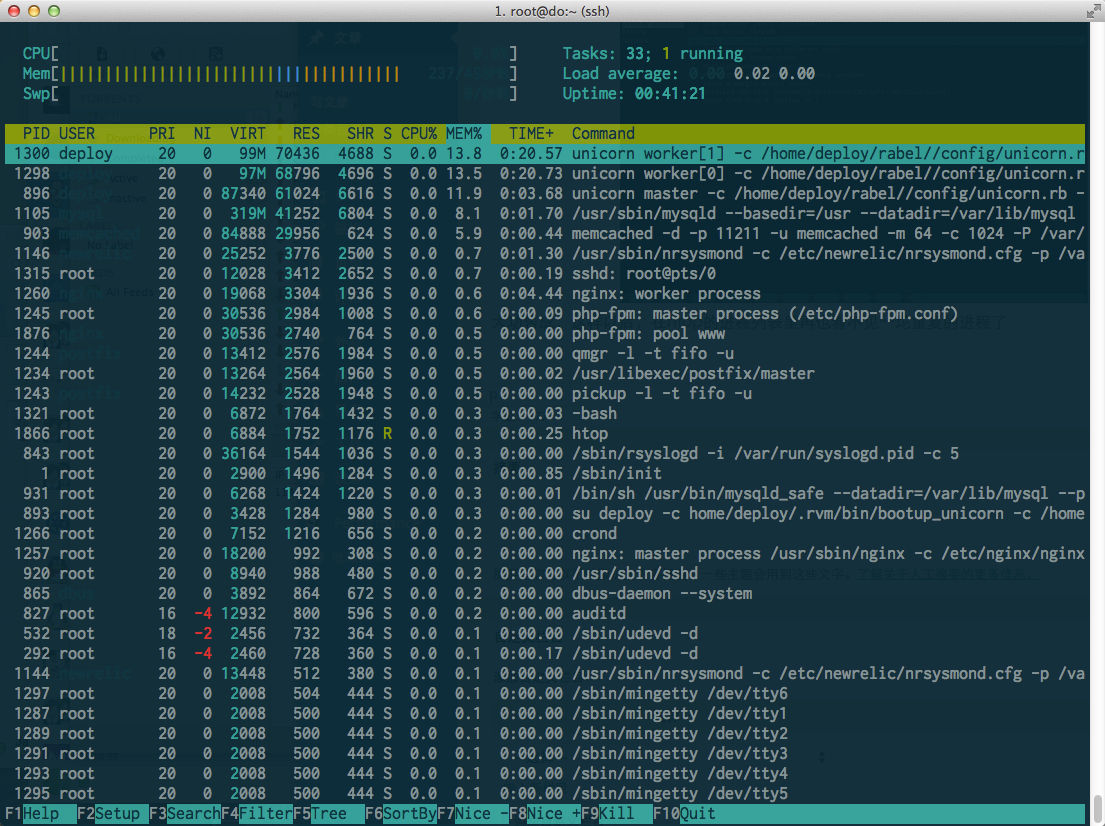
Task: Select the /usr/sbin/mysqld process row
Action: [x=545, y=213]
